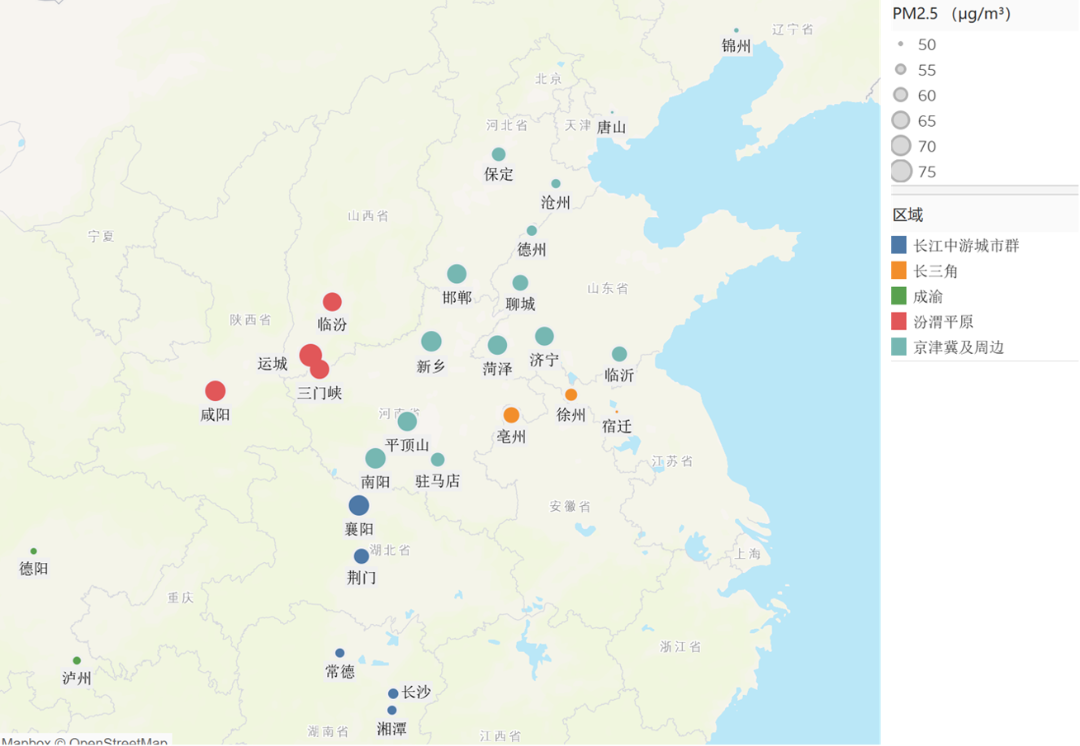Click the green 成渝 legend swatch
This screenshot has width=1080, height=746.
[900, 296]
